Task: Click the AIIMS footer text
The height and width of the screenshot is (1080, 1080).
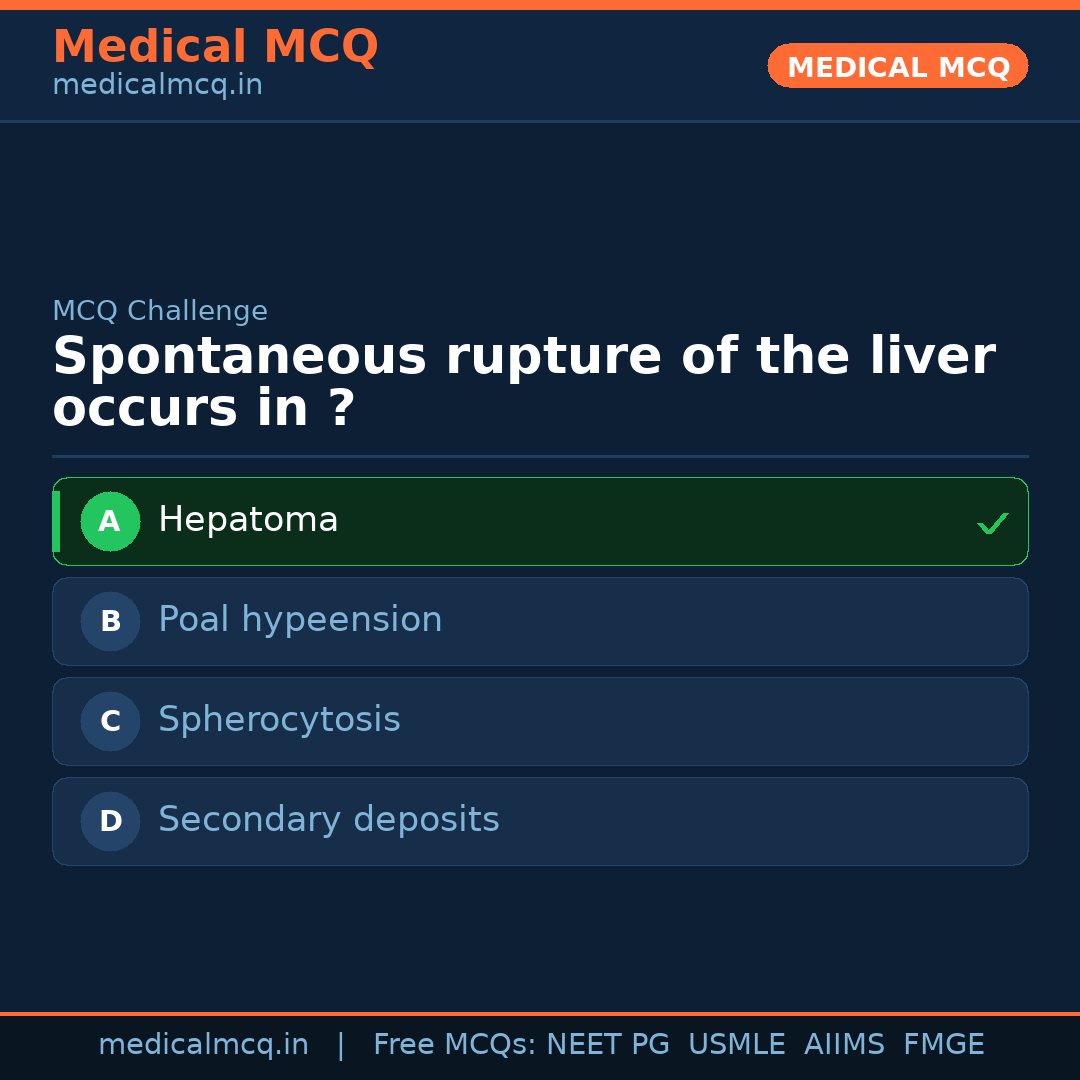Action: tap(844, 1045)
